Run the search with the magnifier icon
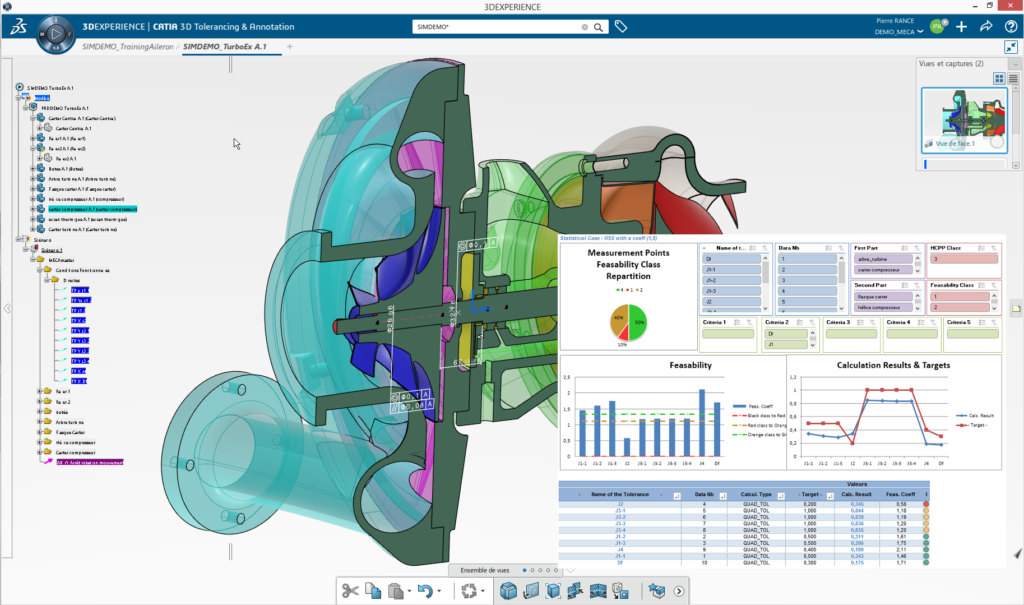1024x605 pixels. (598, 27)
